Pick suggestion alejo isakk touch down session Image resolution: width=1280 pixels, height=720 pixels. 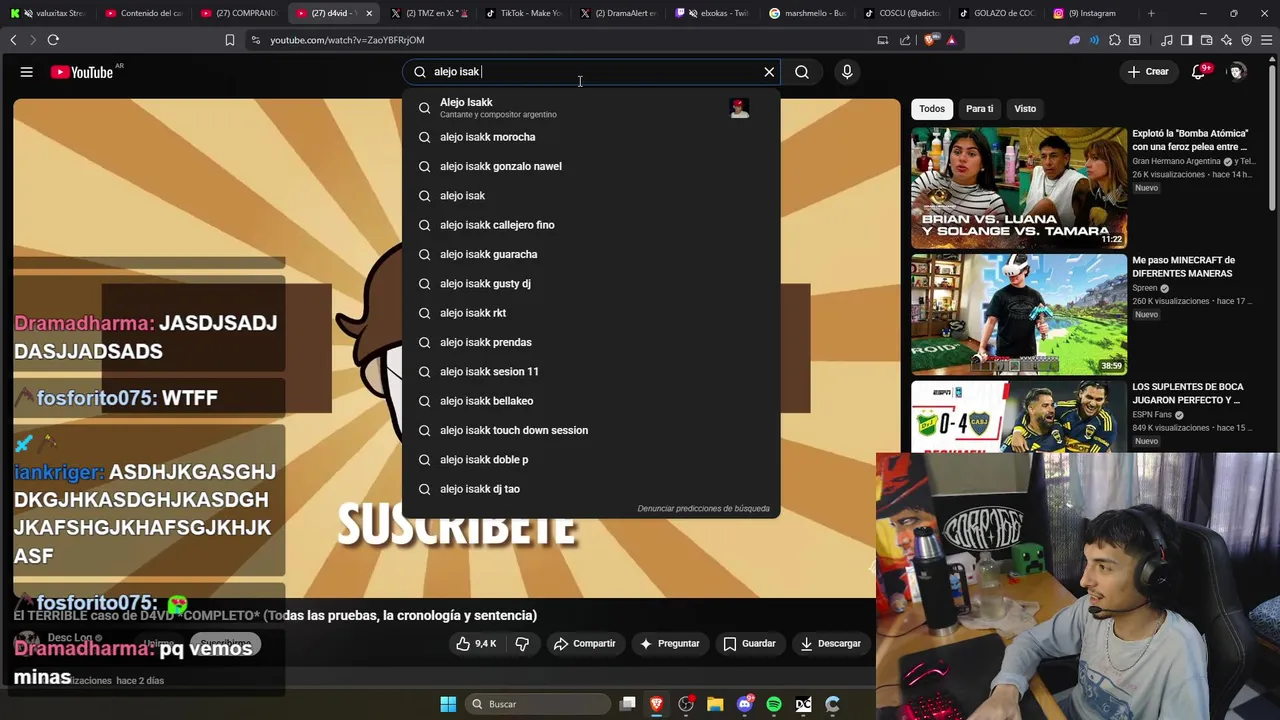pos(590,430)
